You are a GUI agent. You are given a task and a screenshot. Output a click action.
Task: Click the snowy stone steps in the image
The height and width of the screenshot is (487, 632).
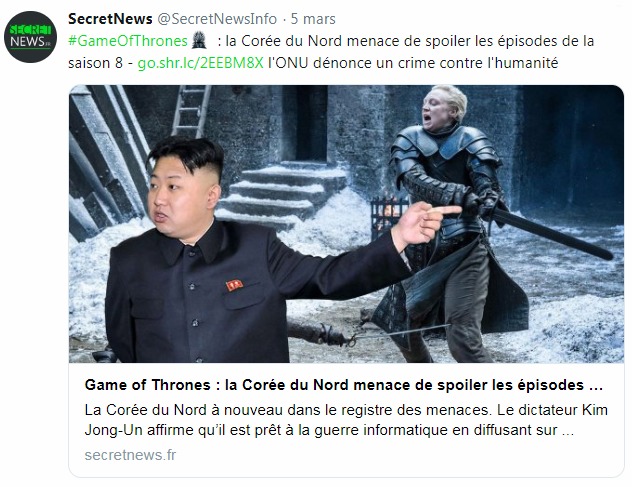pos(282,194)
